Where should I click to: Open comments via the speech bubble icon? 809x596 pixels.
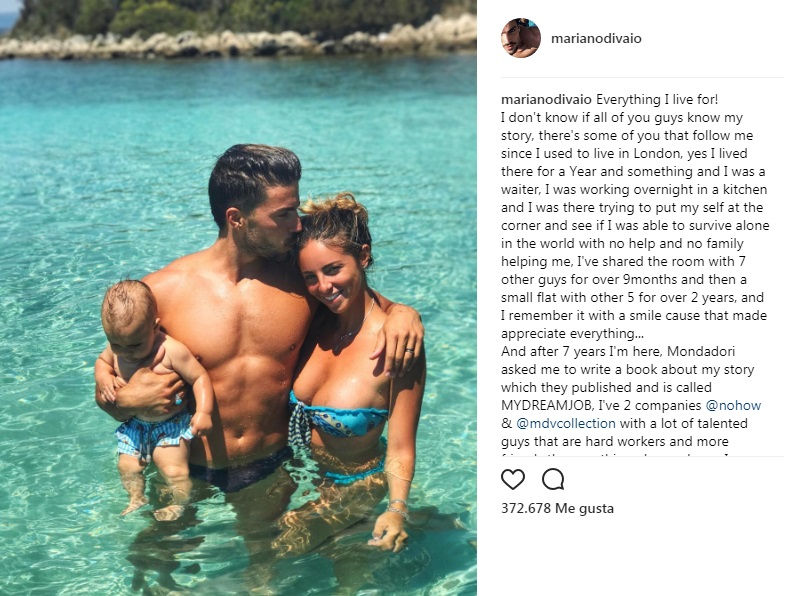tap(553, 479)
